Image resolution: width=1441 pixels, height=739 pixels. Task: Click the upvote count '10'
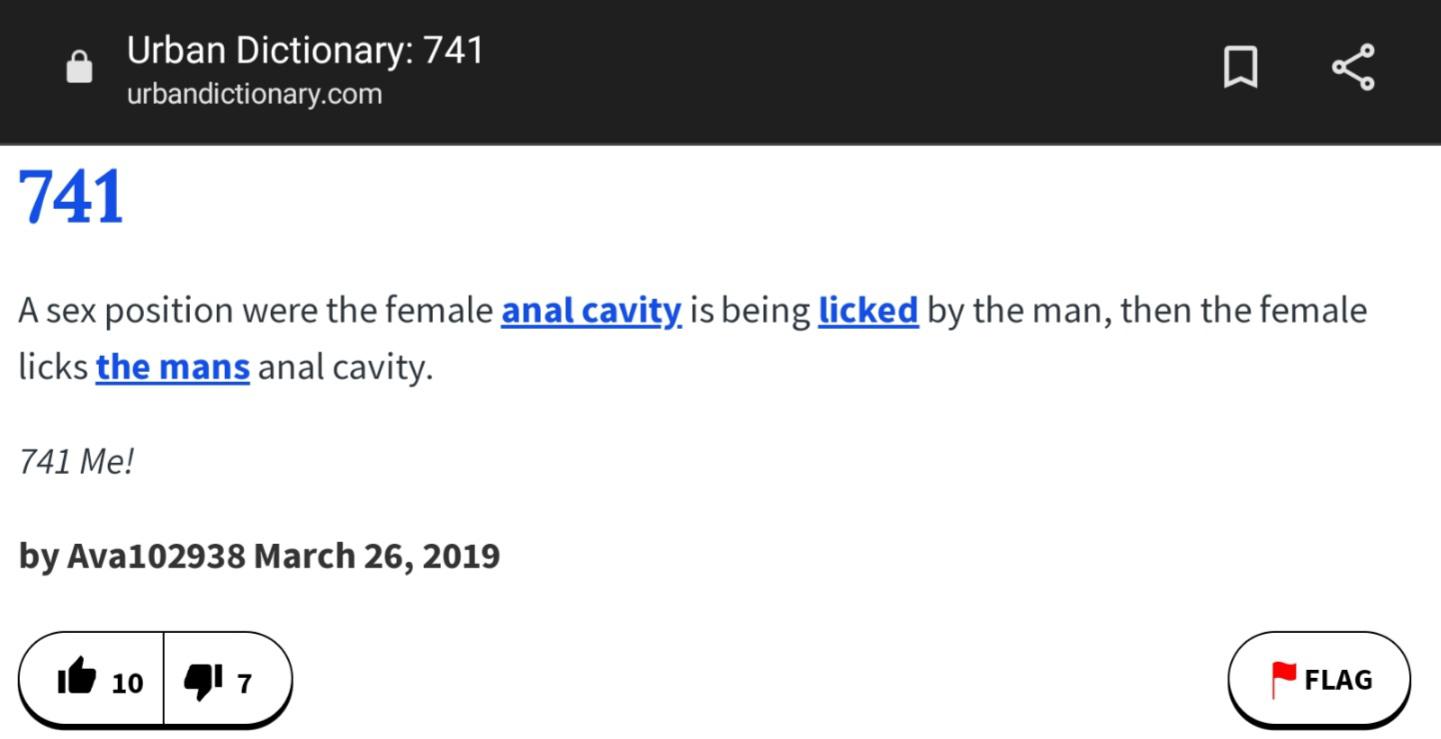point(127,683)
